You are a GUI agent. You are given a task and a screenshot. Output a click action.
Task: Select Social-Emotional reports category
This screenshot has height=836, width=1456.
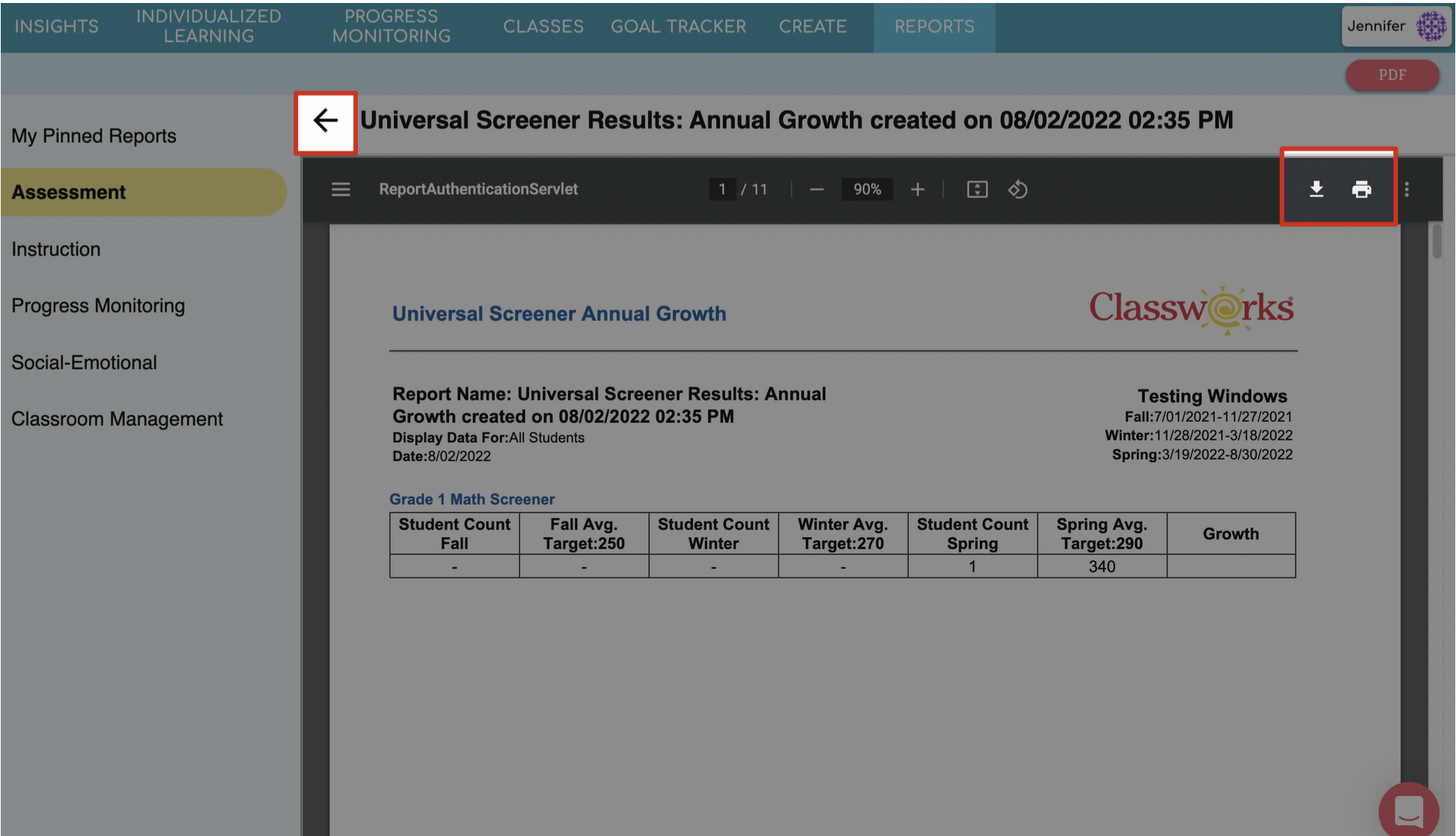pos(84,363)
